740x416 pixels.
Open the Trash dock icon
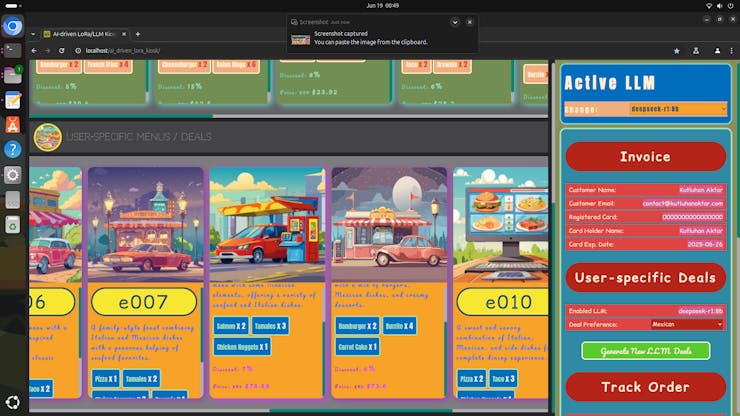[12, 224]
